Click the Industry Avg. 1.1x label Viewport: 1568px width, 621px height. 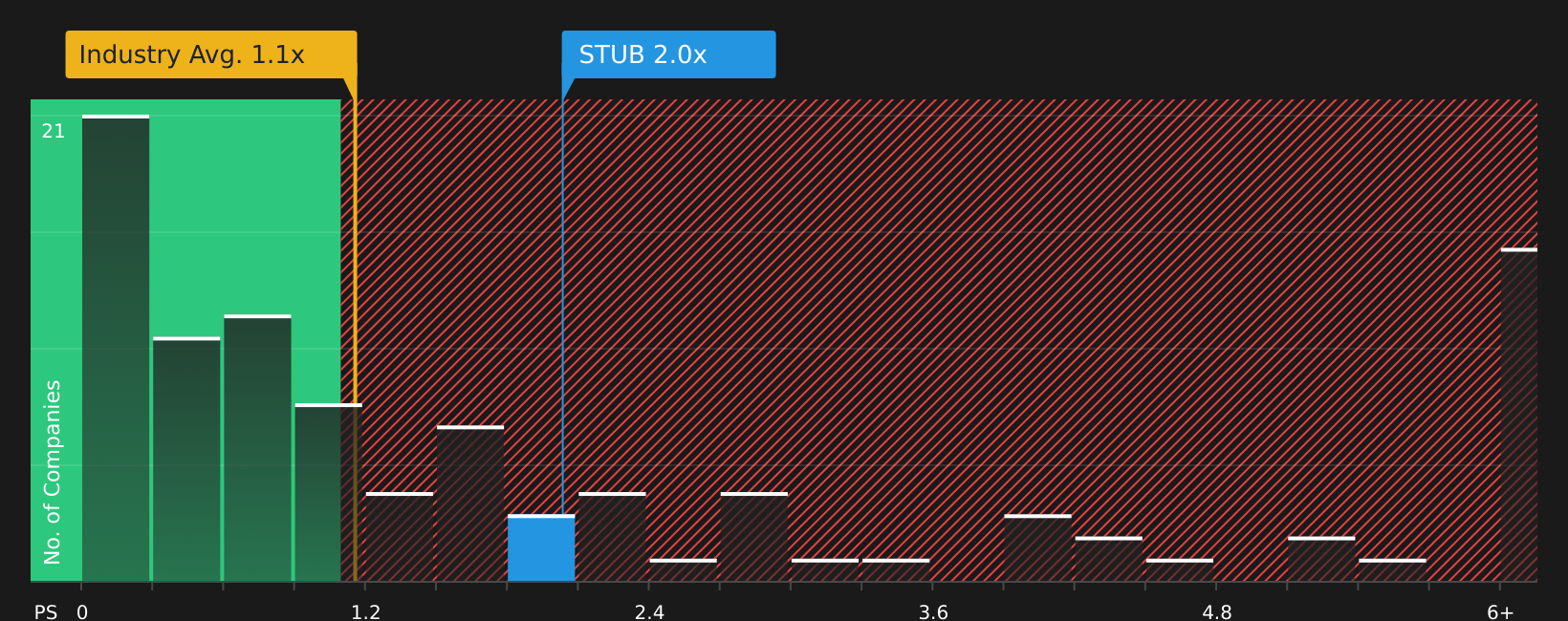click(211, 54)
